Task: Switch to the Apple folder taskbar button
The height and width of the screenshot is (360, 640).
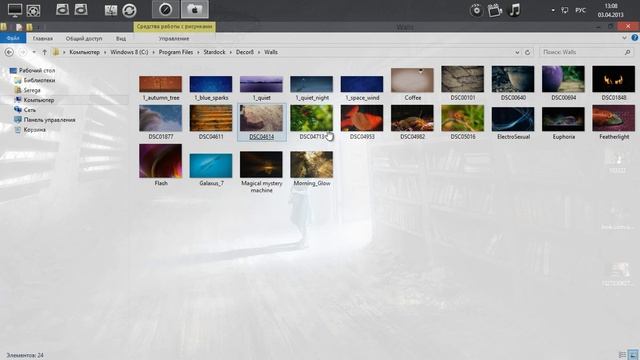Action: pyautogui.click(x=195, y=9)
